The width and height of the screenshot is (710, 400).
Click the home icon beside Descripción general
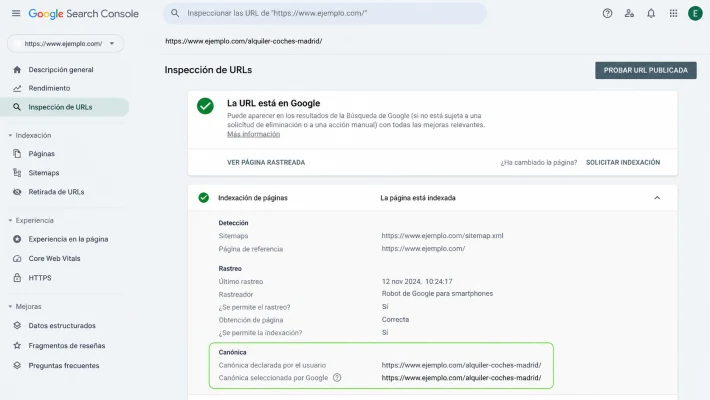pyautogui.click(x=17, y=69)
